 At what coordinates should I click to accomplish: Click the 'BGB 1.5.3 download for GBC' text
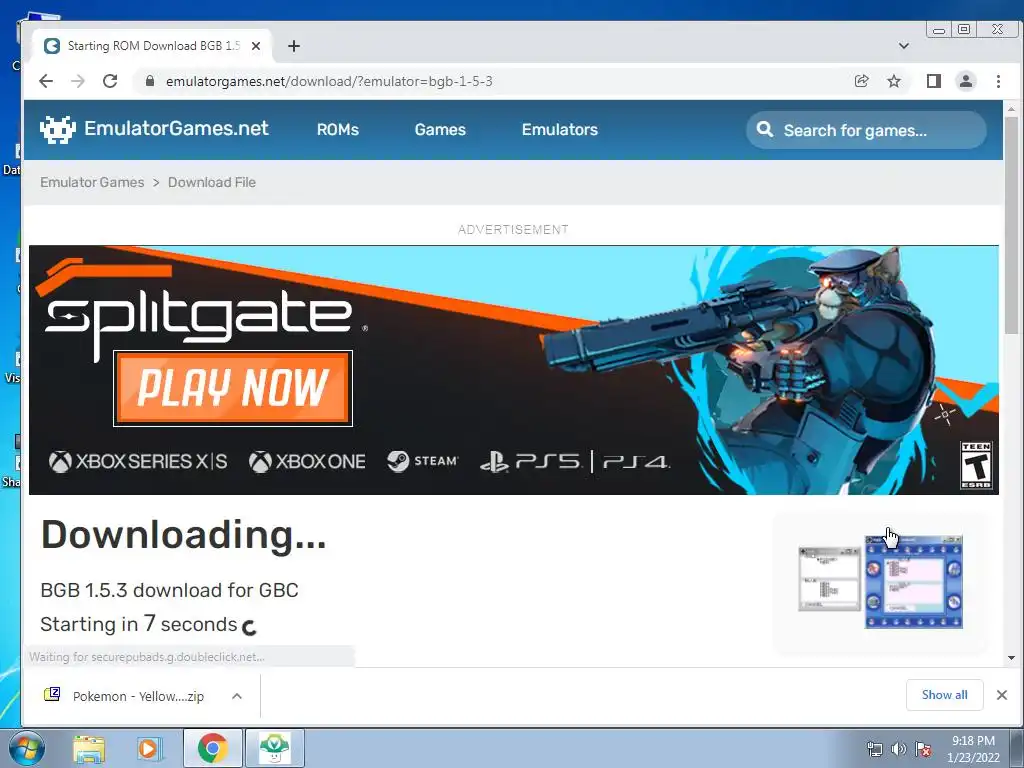pyautogui.click(x=169, y=590)
